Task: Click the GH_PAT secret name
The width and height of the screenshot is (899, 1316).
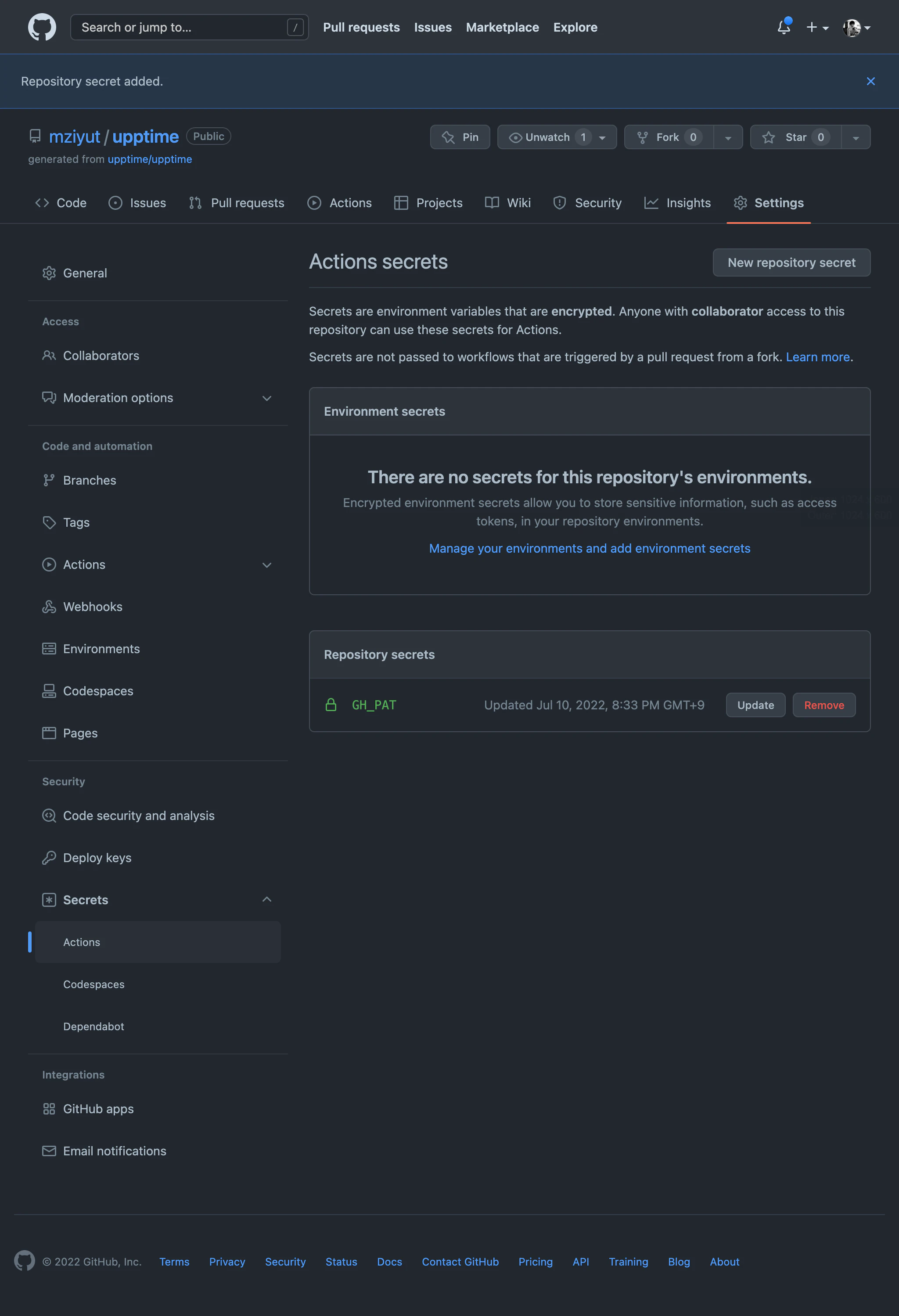Action: 374,705
